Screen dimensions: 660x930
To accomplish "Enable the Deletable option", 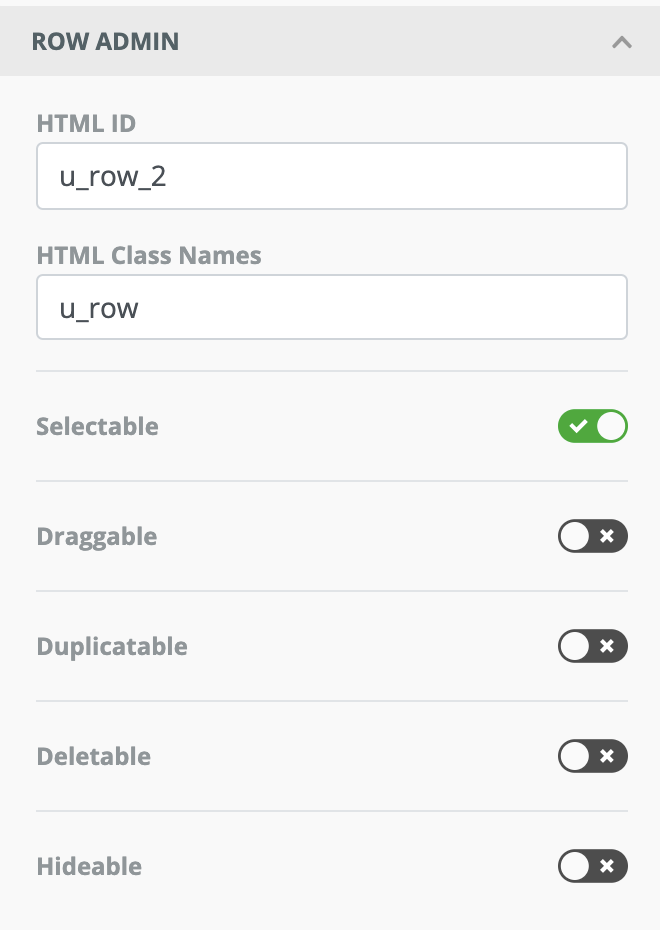I will [593, 756].
